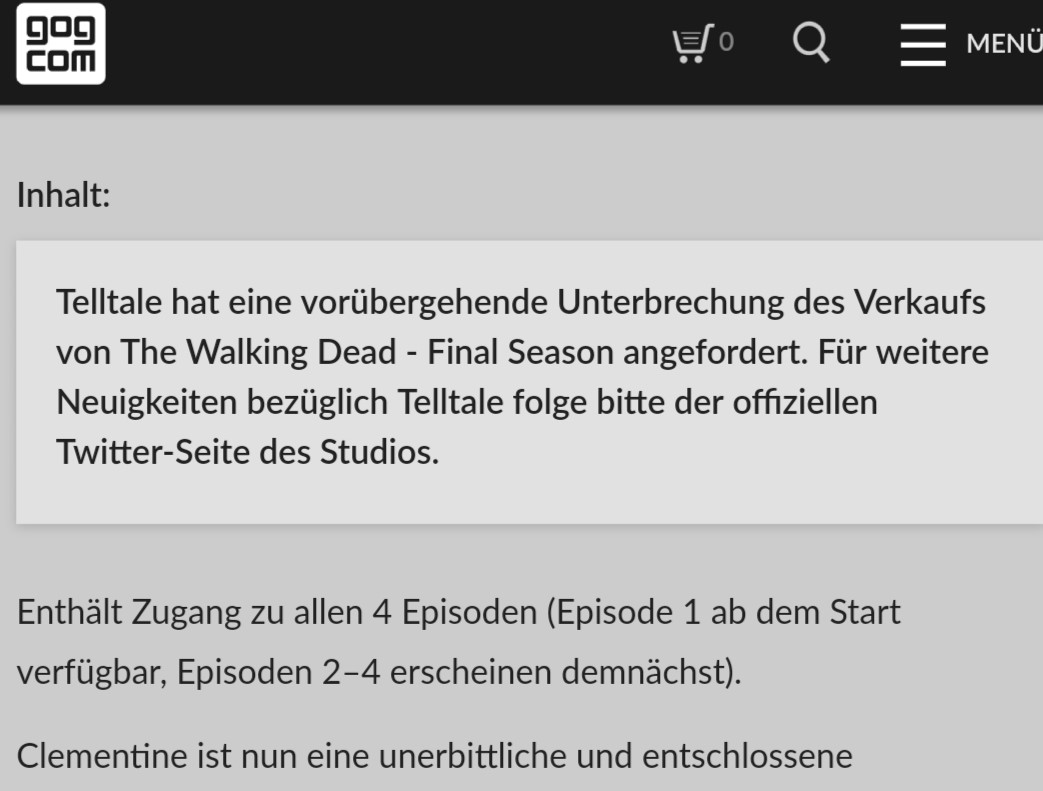The height and width of the screenshot is (791, 1043).
Task: Click the words Unterbrechung des Verkaufs
Action: (x=772, y=302)
